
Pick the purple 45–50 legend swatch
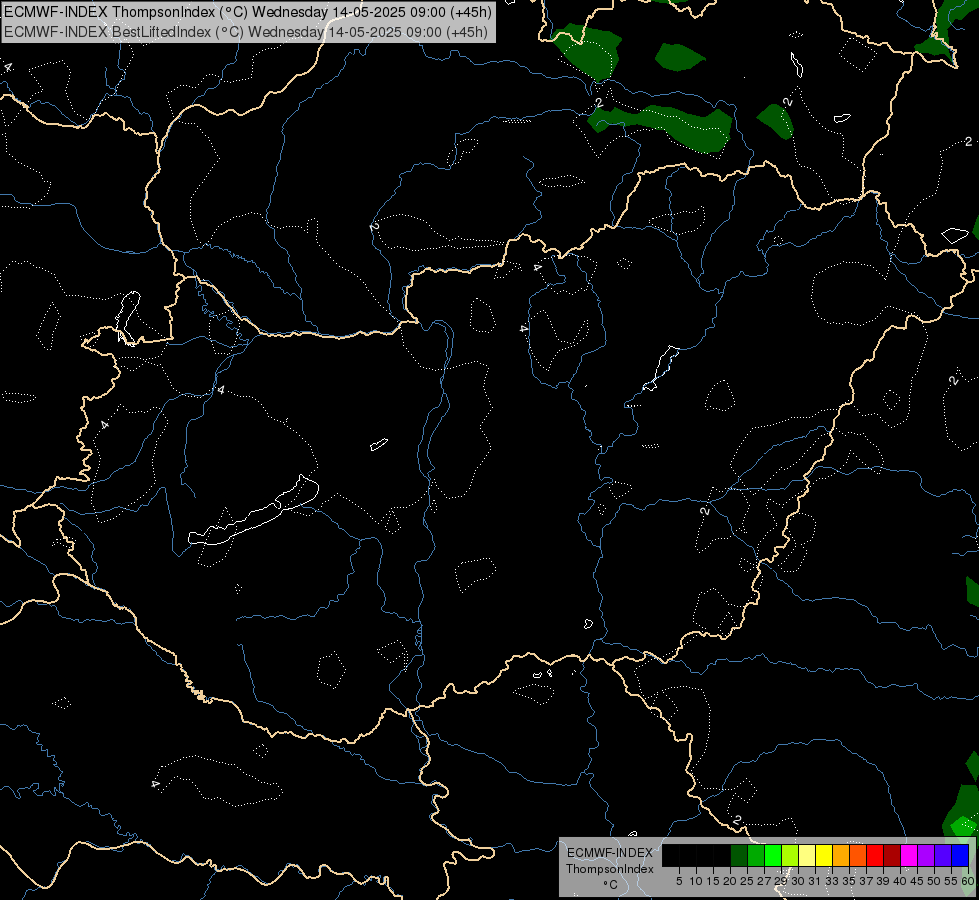click(926, 855)
